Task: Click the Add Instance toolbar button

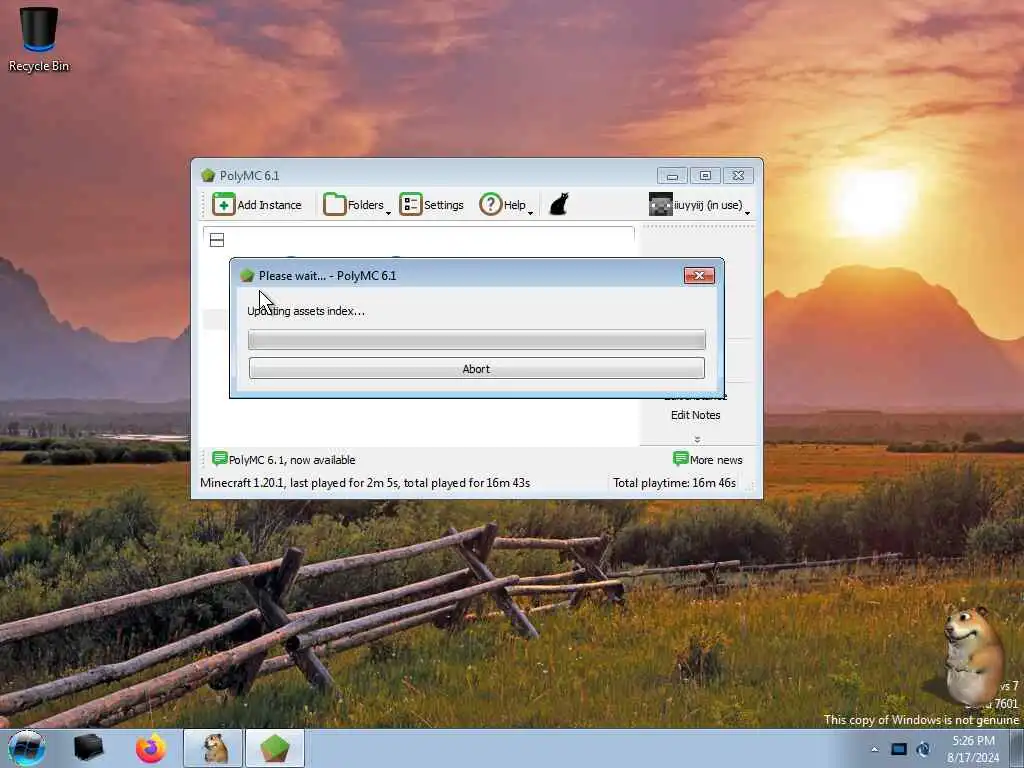Action: [257, 204]
